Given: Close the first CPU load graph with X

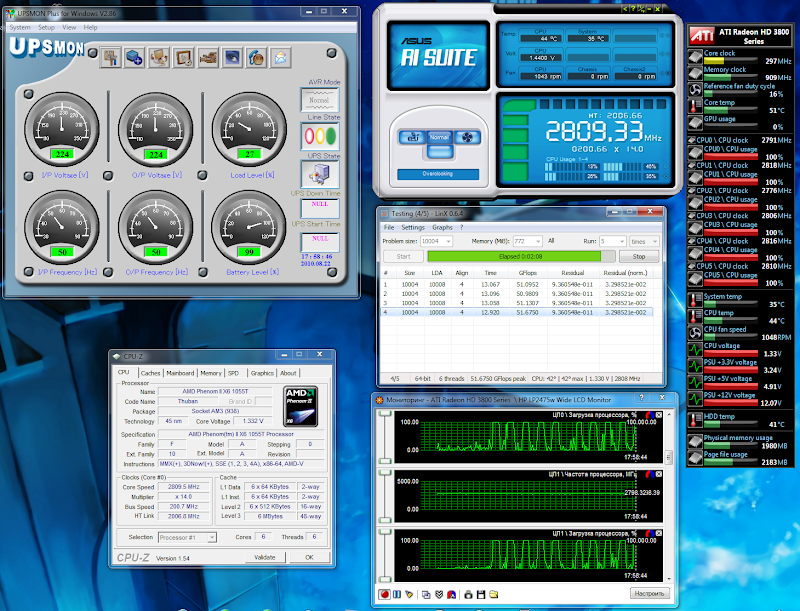Looking at the screenshot, I should pos(659,415).
